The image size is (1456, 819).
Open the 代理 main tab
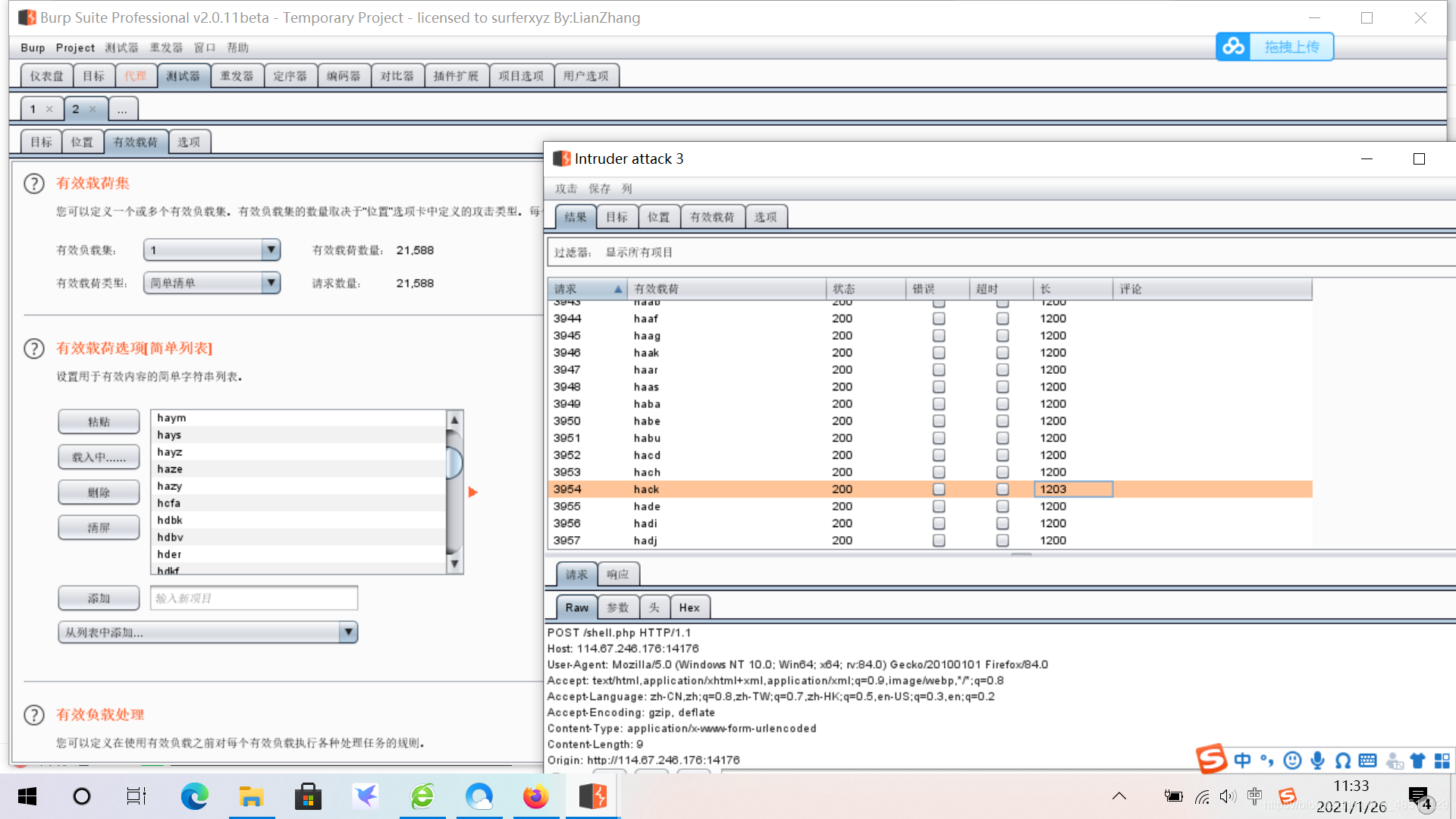pyautogui.click(x=136, y=76)
